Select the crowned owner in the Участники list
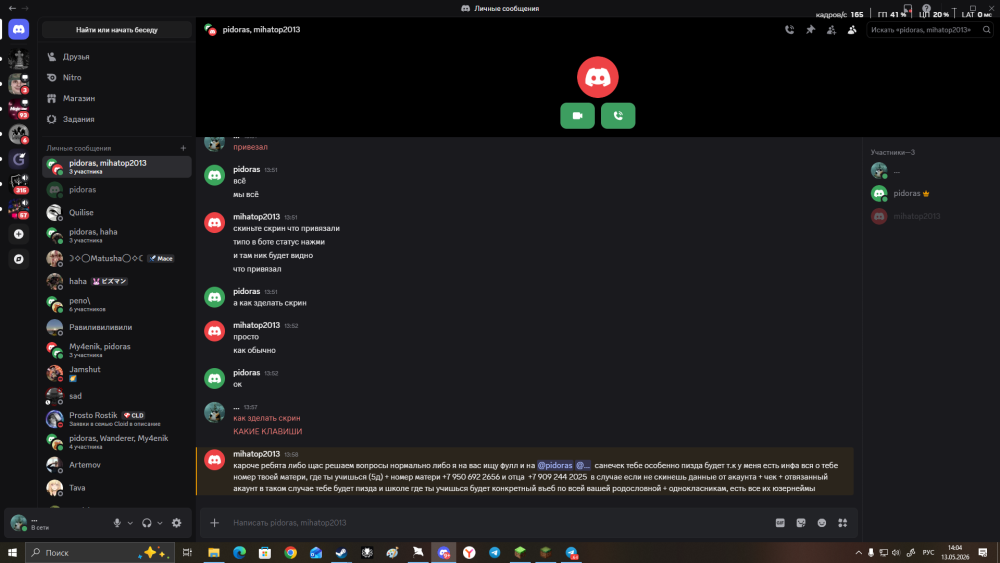The image size is (1000, 563). click(928, 193)
